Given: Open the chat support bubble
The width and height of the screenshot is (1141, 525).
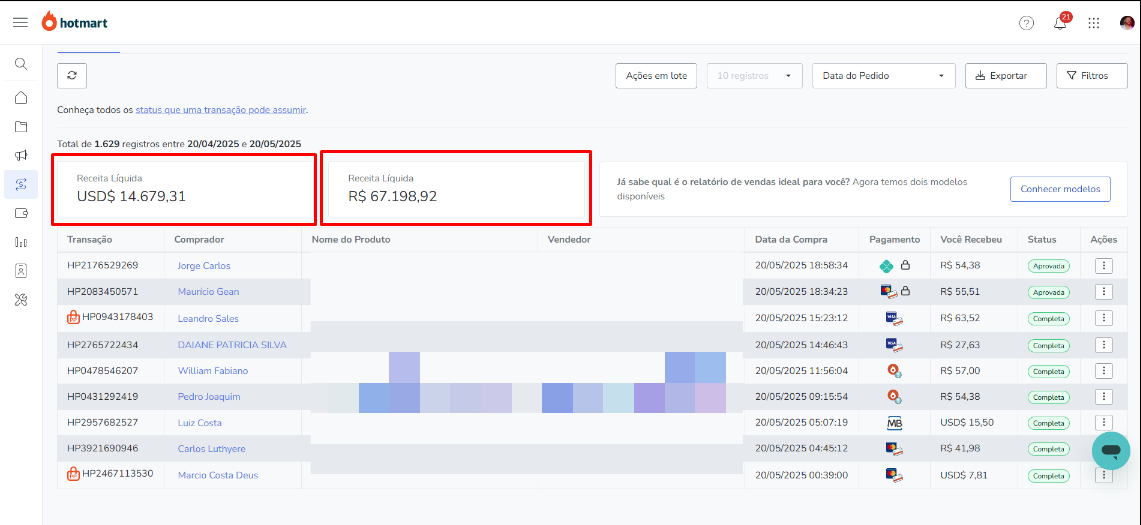Looking at the screenshot, I should 1110,451.
